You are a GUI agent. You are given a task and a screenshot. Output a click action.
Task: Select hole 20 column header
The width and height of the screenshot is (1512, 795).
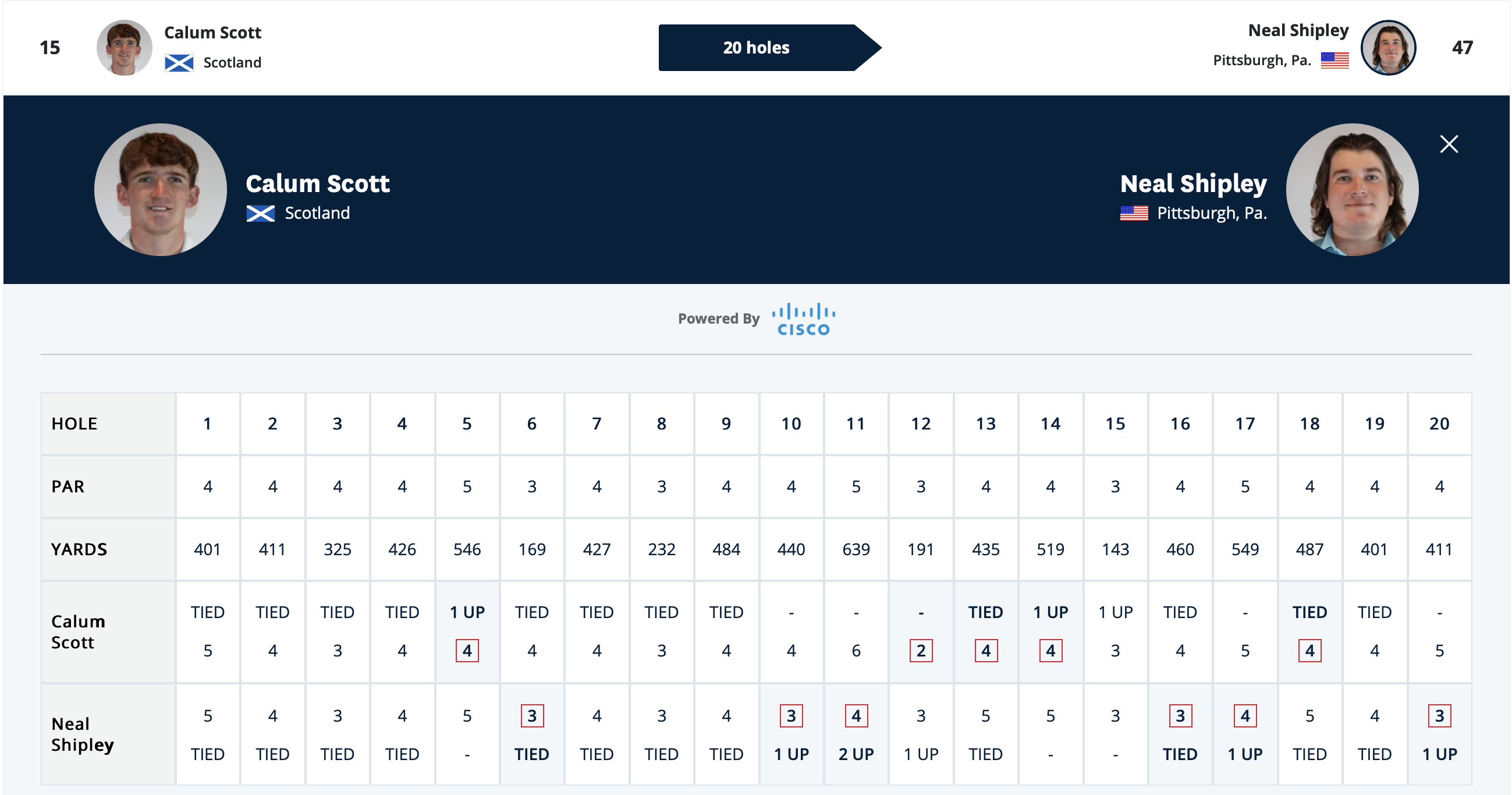[x=1439, y=423]
